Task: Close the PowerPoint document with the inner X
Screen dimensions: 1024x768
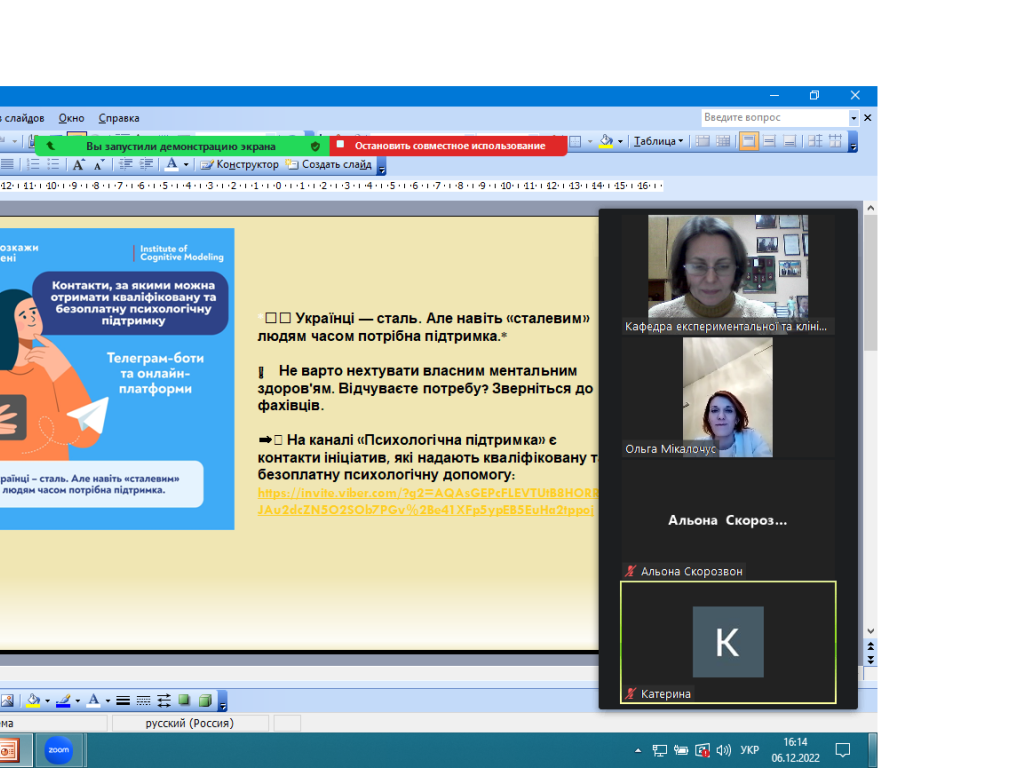Action: pyautogui.click(x=867, y=118)
